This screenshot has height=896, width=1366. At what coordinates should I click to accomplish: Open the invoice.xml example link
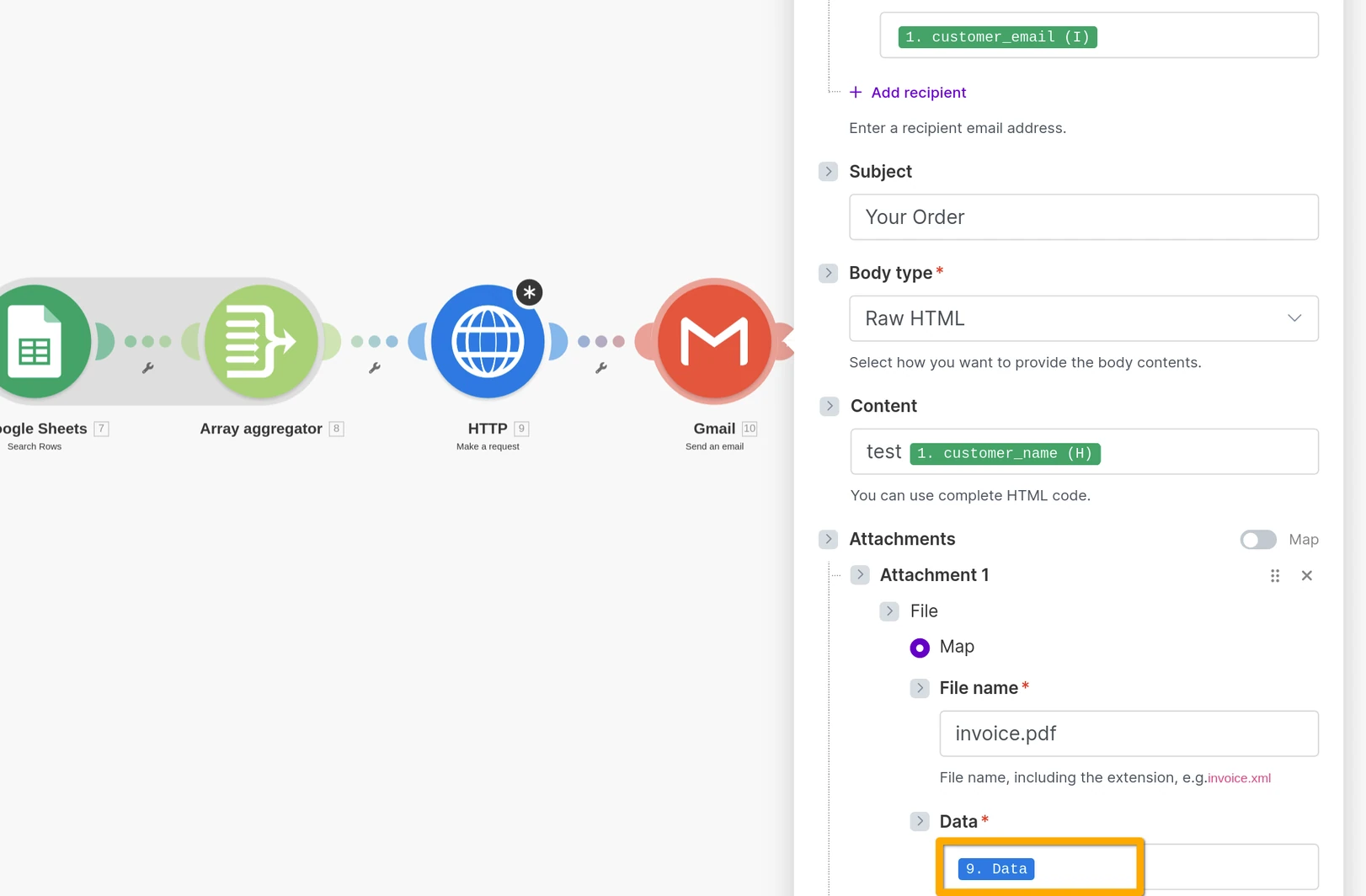pos(1239,777)
